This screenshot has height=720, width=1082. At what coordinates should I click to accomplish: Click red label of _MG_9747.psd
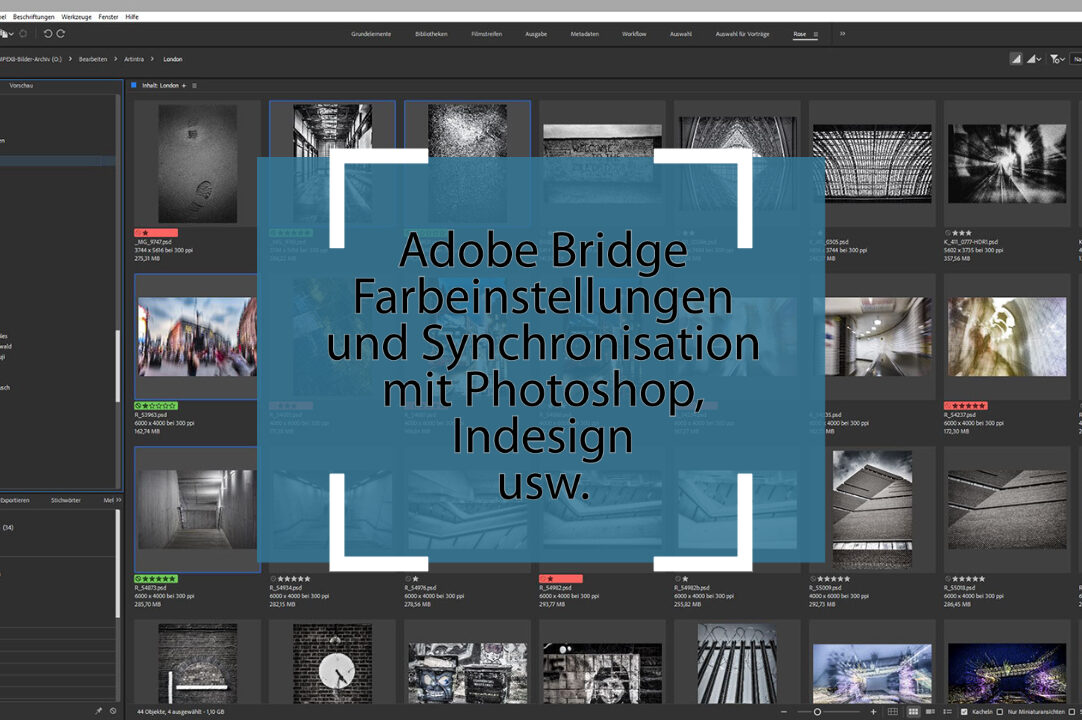point(156,233)
